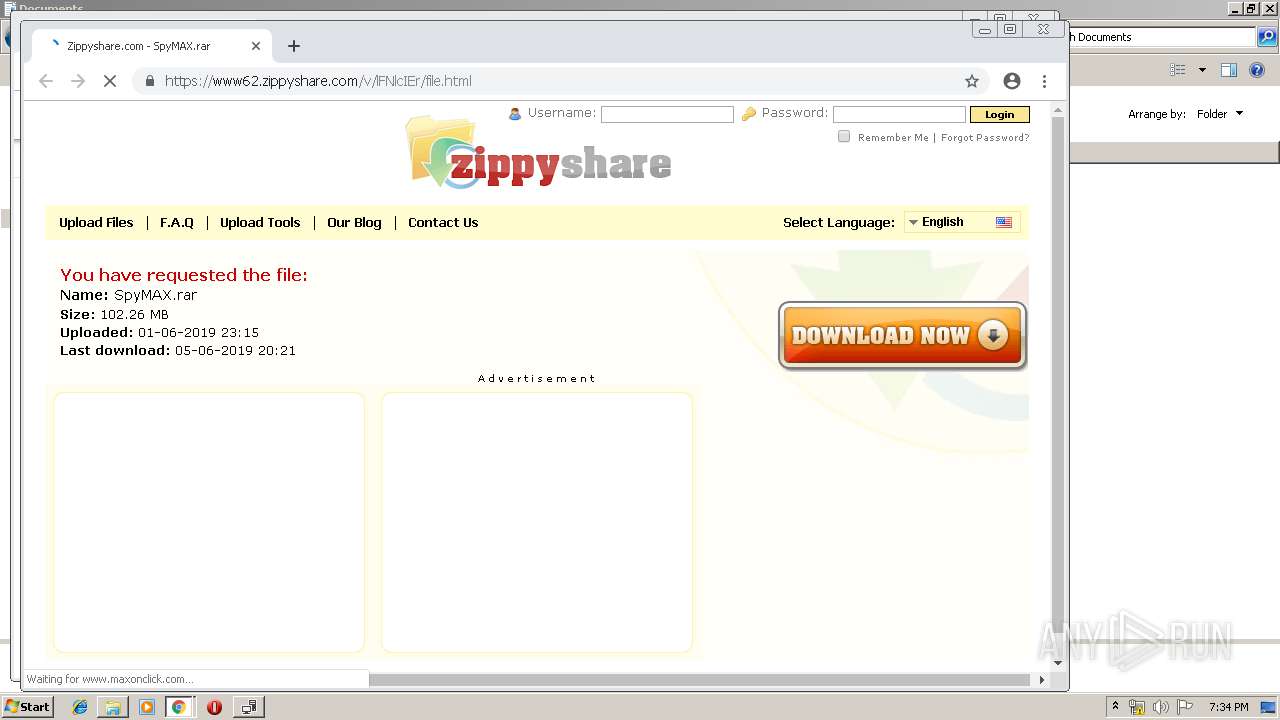Click the horizontal scrollbar right arrow
This screenshot has width=1280, height=720.
pos(1042,679)
